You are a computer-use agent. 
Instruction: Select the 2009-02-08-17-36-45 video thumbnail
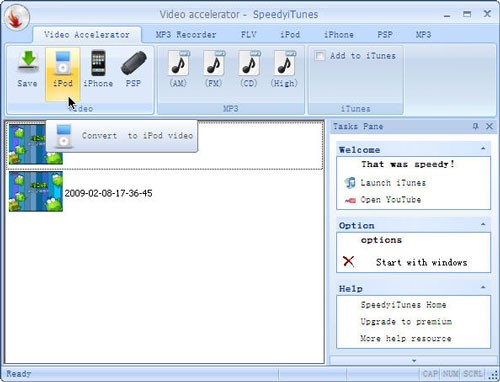[36, 191]
